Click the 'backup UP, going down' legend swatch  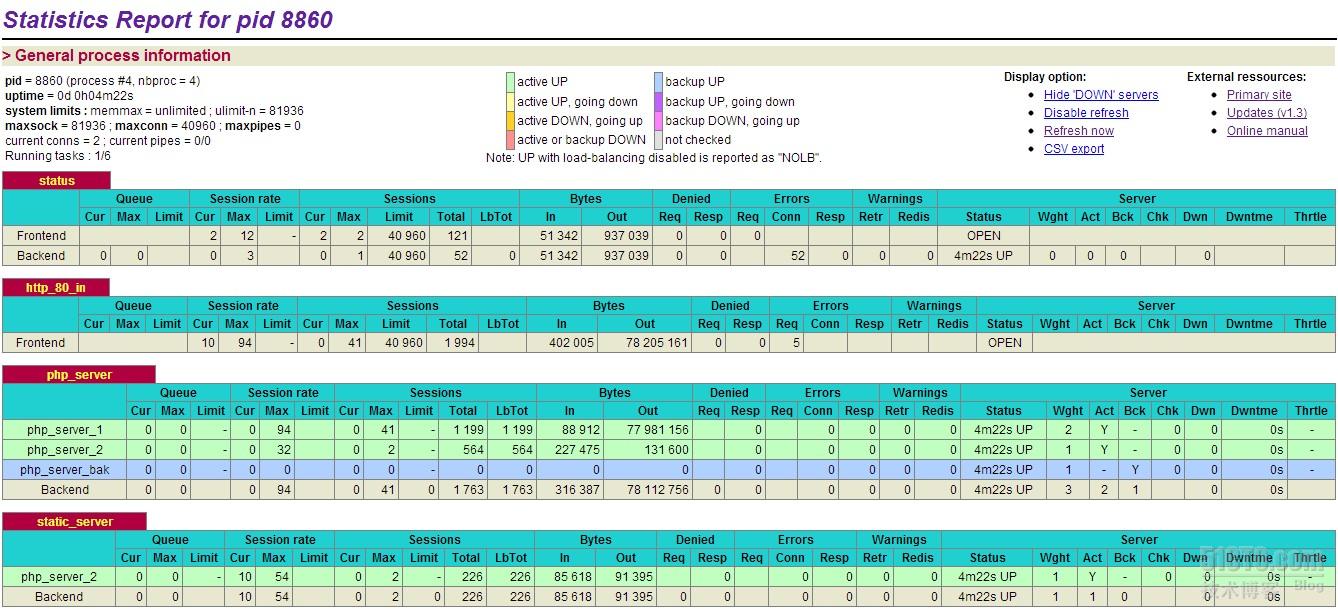pos(659,101)
